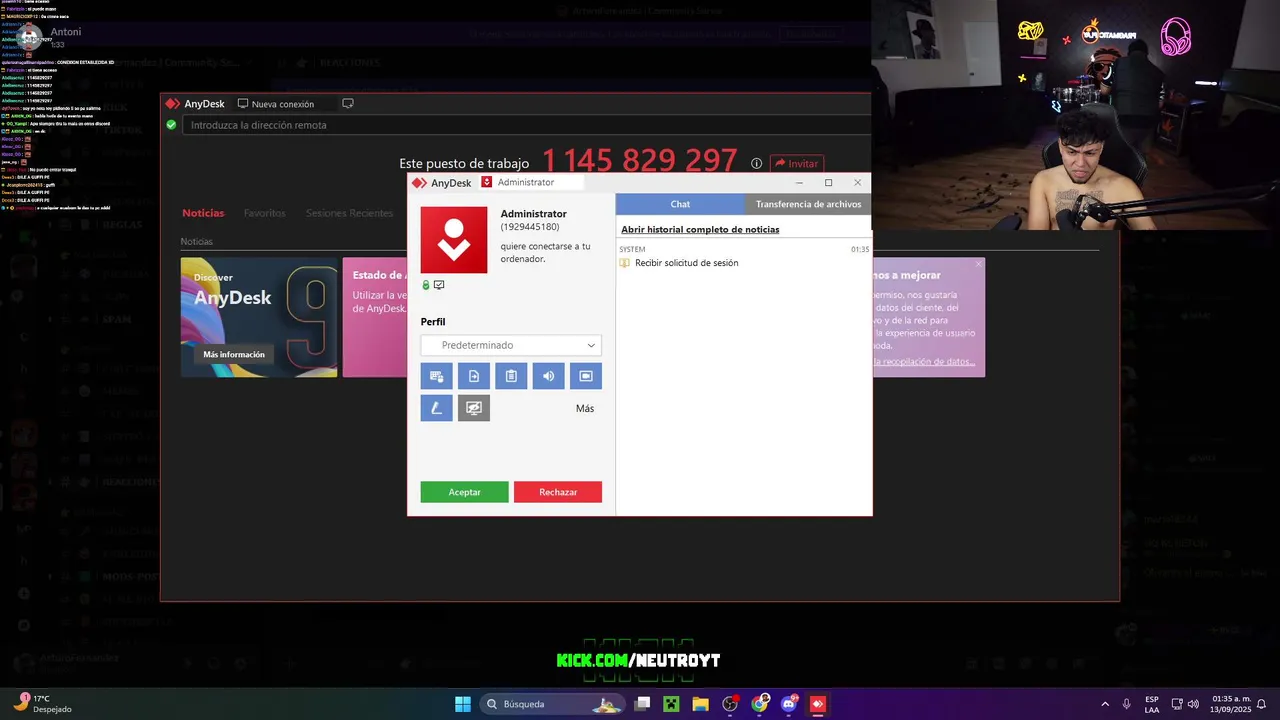
Task: Click the Invitar button
Action: tap(797, 164)
